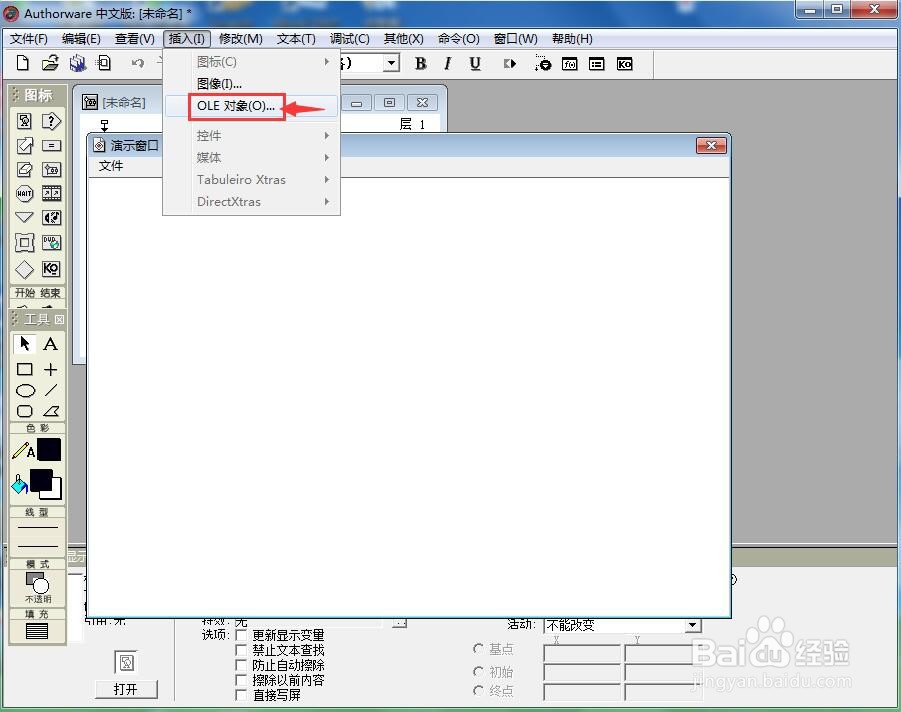Viewport: 901px width, 712px height.
Task: Open the 文件 menu in 演示窗口
Action: click(x=111, y=166)
